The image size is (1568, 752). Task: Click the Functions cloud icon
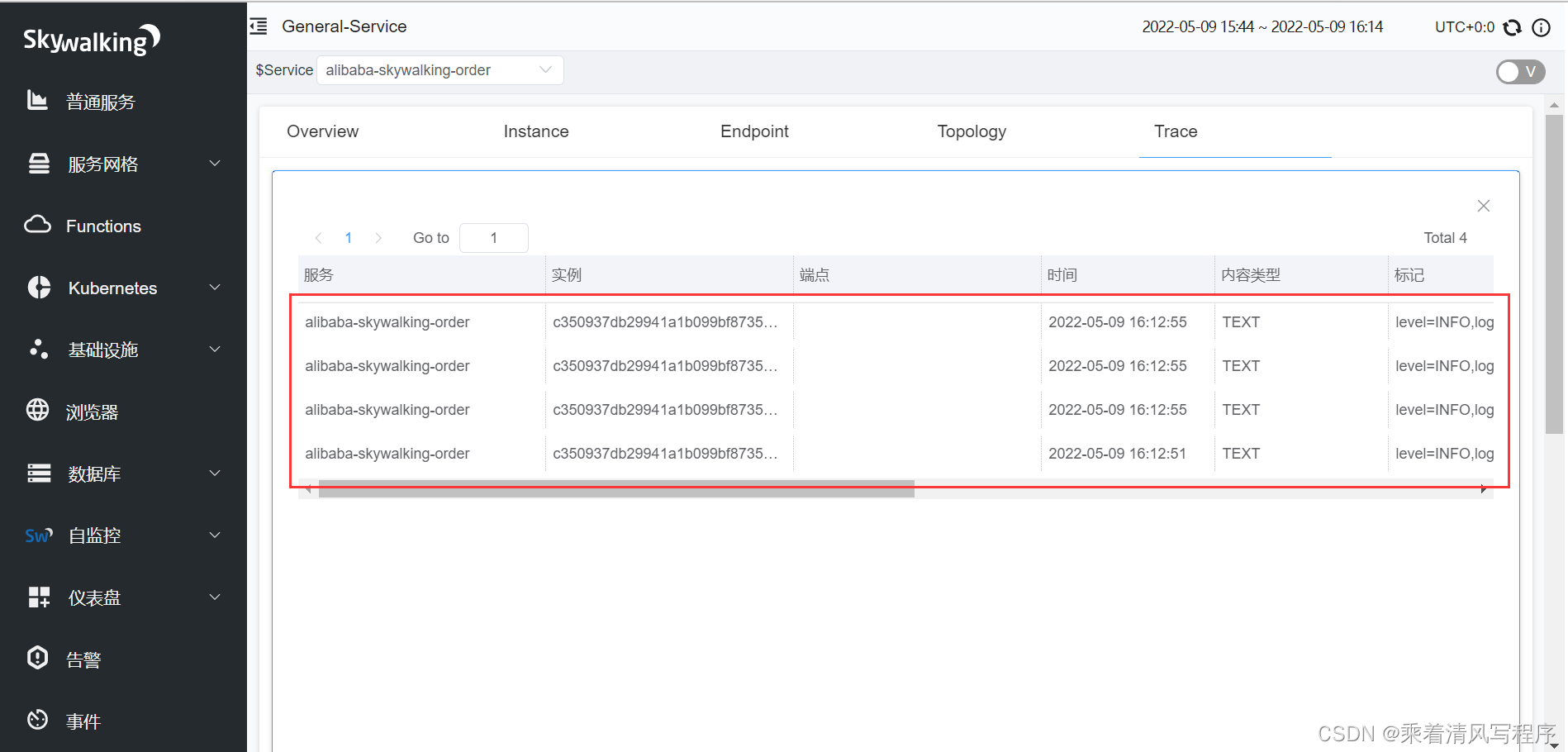point(37,224)
